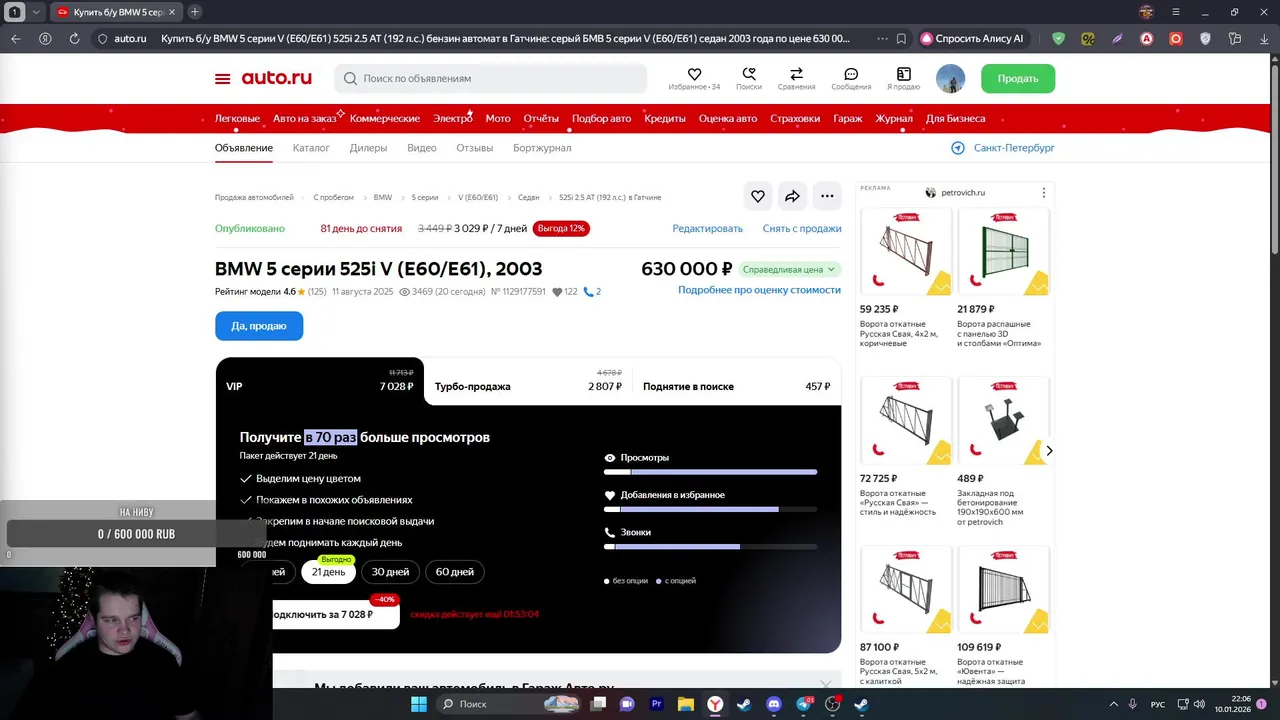The width and height of the screenshot is (1280, 720).
Task: Switch to the VIP package tab
Action: click(x=320, y=381)
